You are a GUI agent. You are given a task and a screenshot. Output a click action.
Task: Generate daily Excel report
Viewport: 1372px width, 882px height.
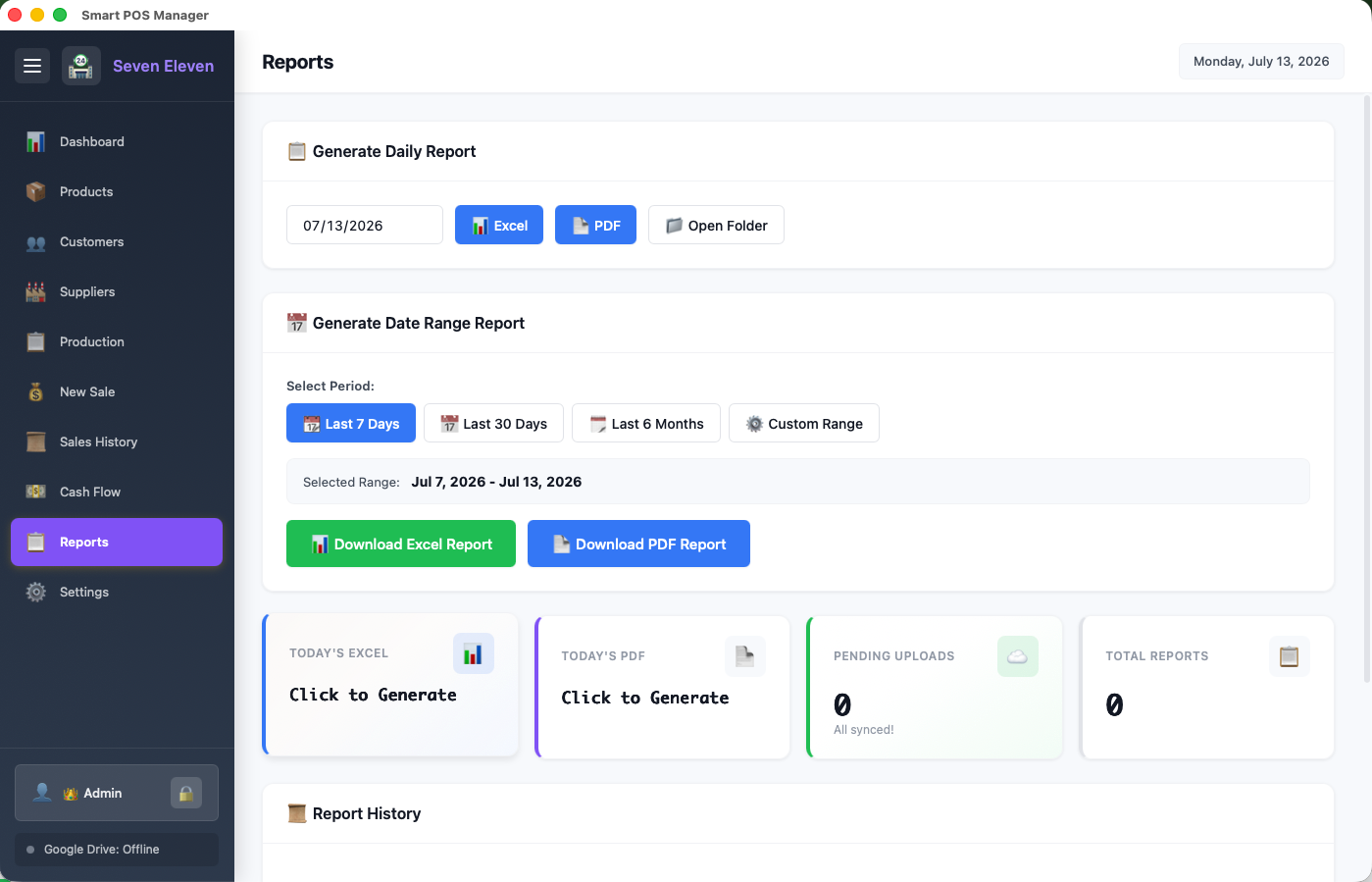(x=499, y=225)
